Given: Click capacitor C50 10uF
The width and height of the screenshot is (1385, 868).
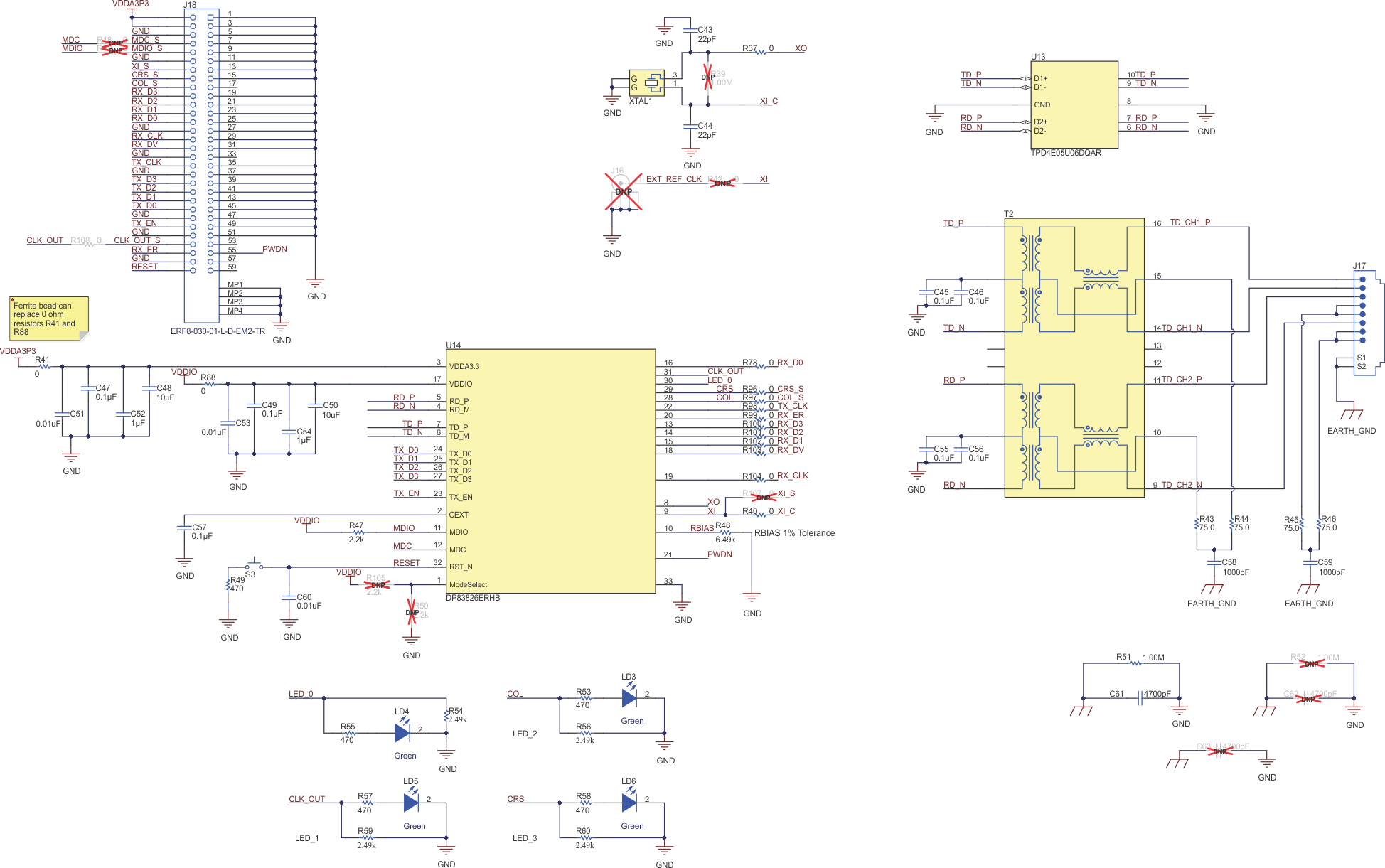Looking at the screenshot, I should click(315, 406).
